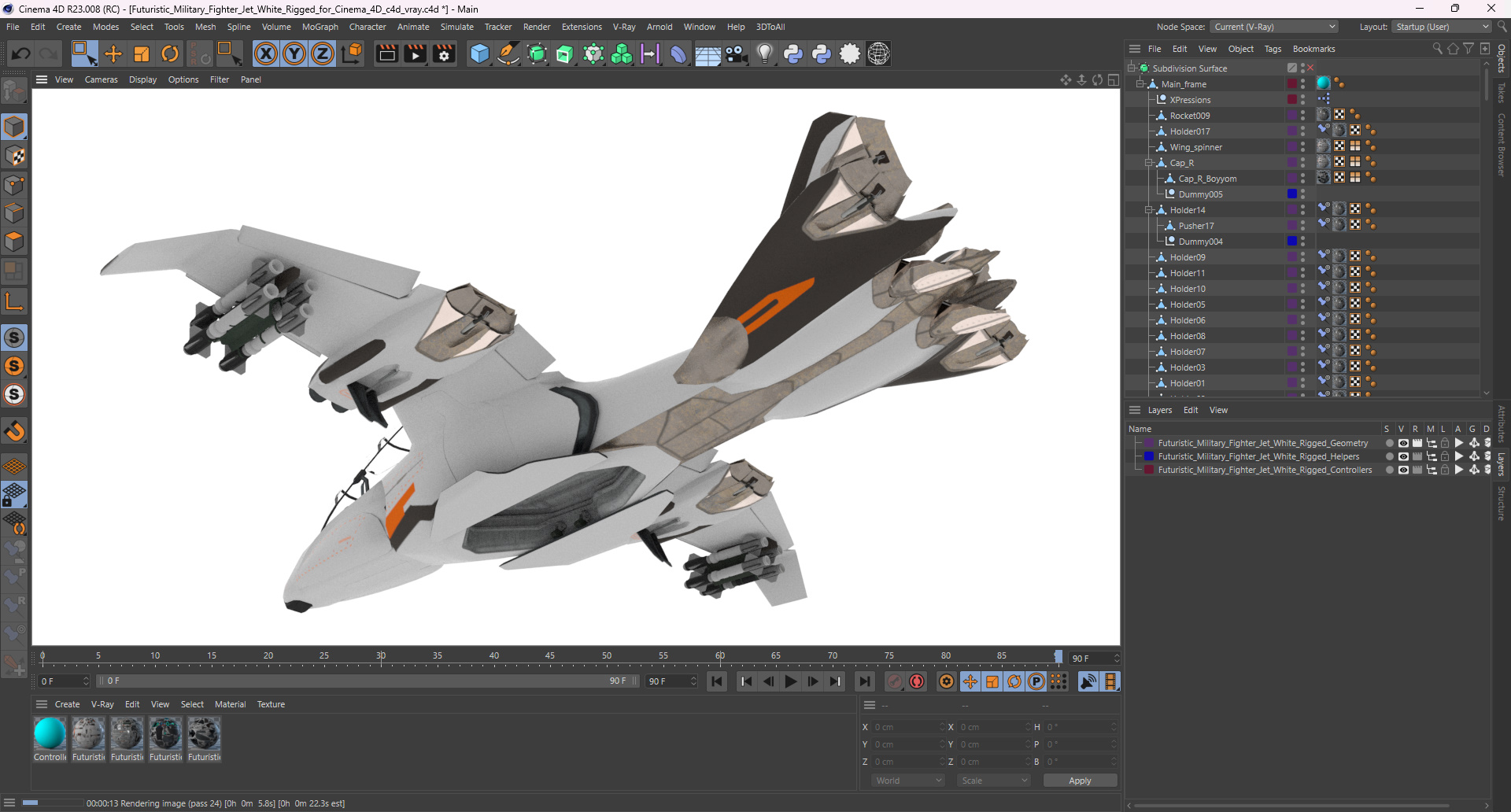Toggle visibility of Geometry layer
The width and height of the screenshot is (1511, 812).
coord(1403,443)
